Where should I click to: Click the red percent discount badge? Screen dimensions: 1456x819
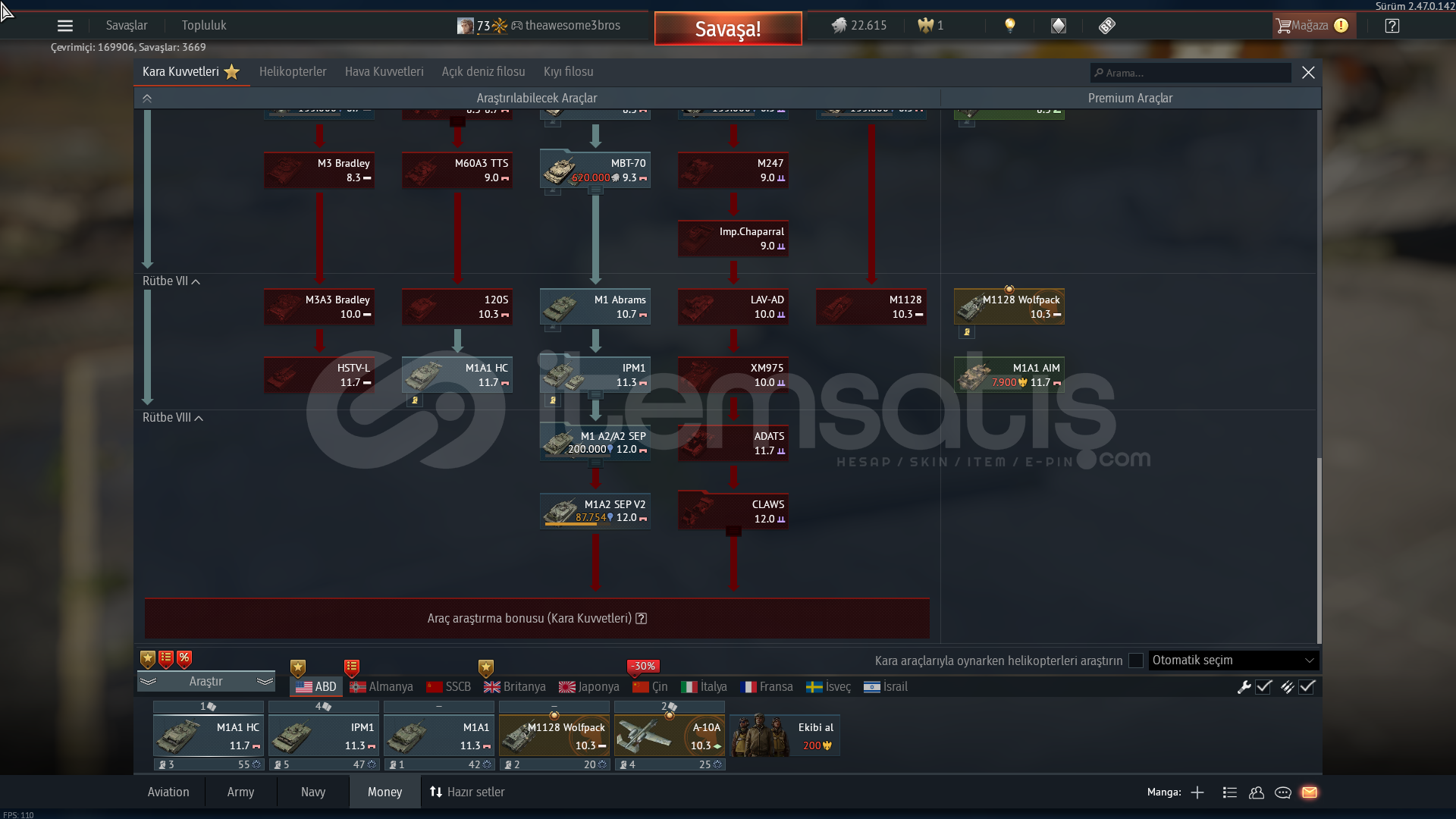(x=184, y=659)
